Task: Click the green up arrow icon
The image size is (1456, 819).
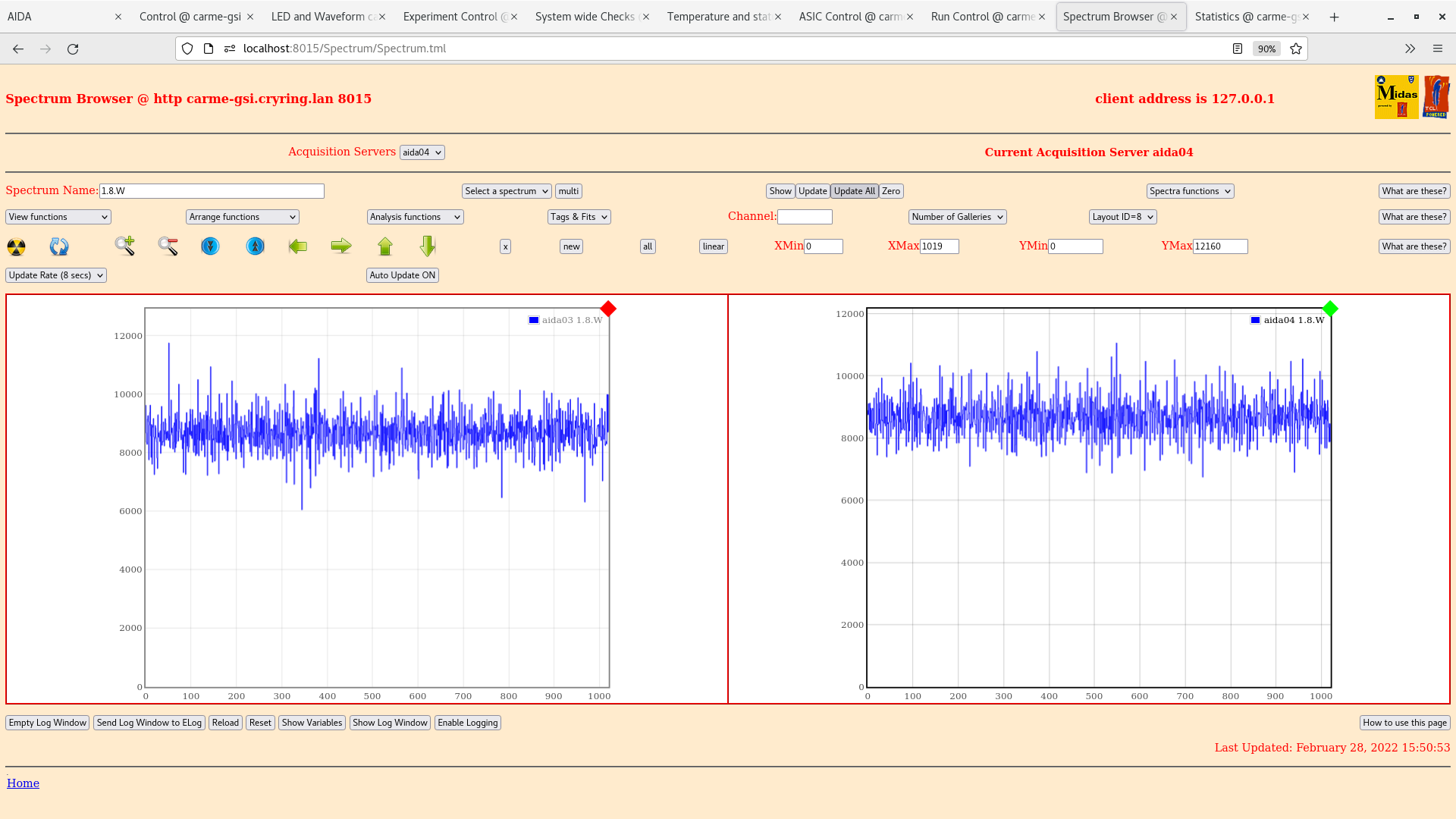Action: coord(385,246)
